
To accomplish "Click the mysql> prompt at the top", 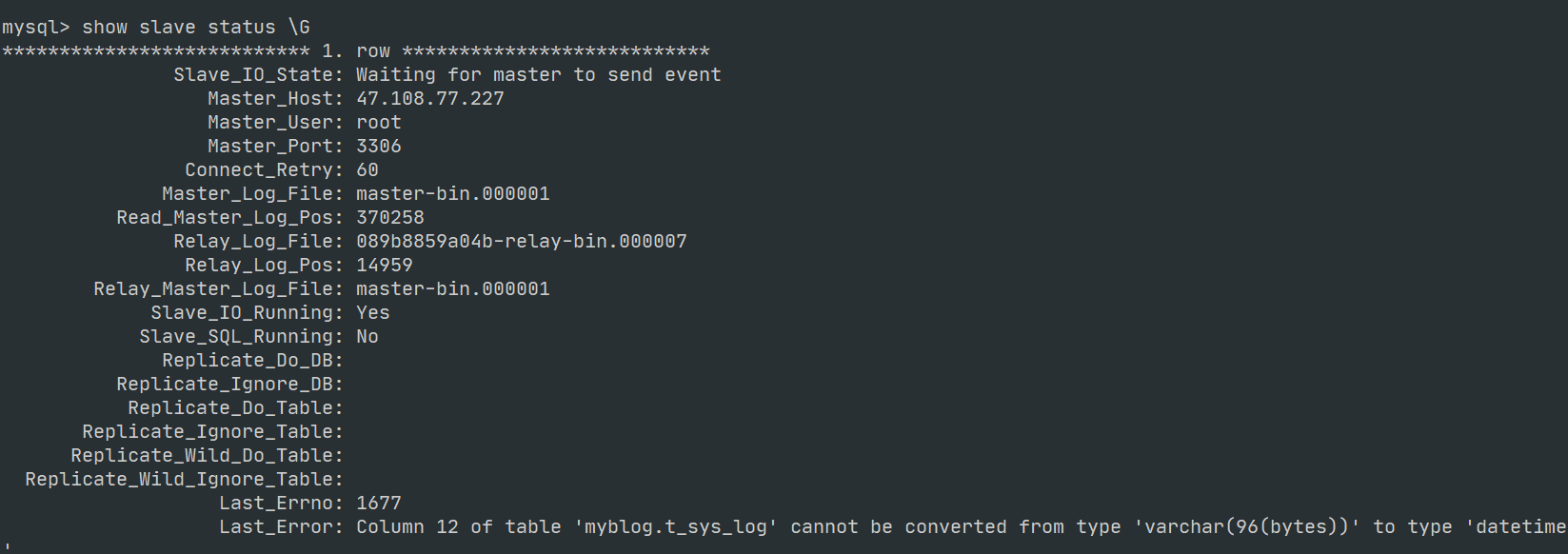I will 36,28.
